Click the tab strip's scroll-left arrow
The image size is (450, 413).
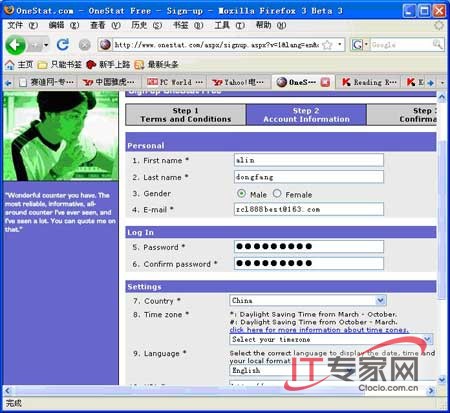pos(8,83)
